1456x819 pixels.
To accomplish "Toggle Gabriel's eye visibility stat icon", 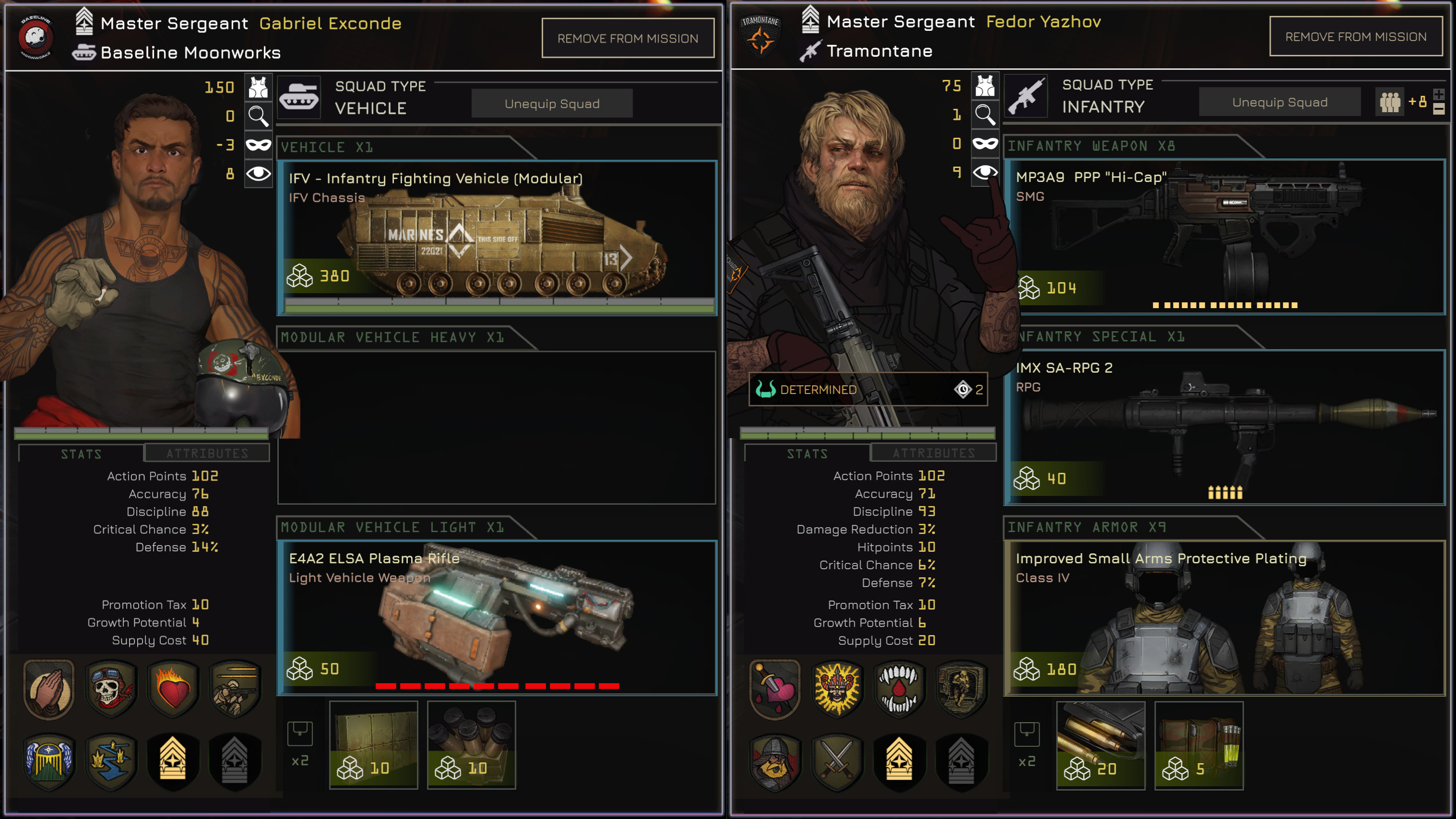I will pyautogui.click(x=258, y=173).
